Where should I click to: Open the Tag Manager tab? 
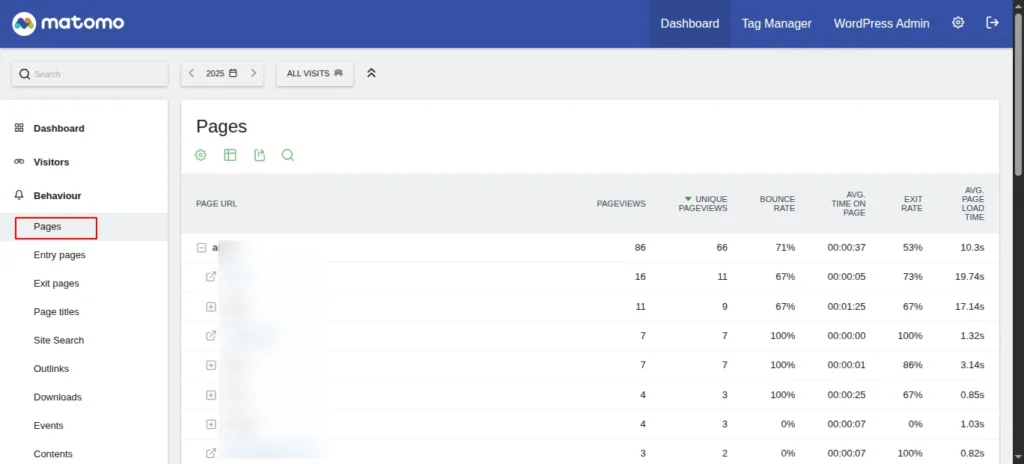click(x=776, y=23)
